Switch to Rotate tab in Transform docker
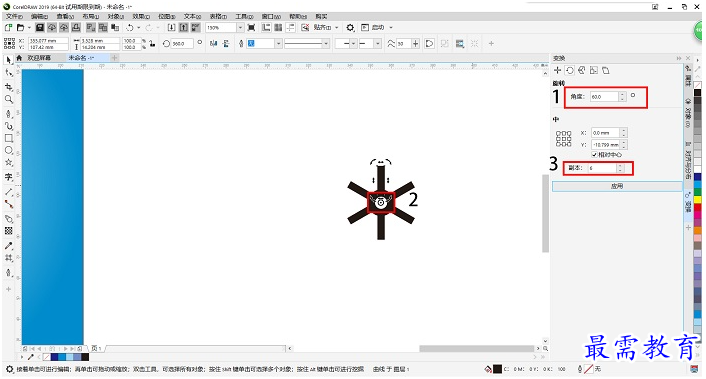This screenshot has height=379, width=706. [570, 70]
